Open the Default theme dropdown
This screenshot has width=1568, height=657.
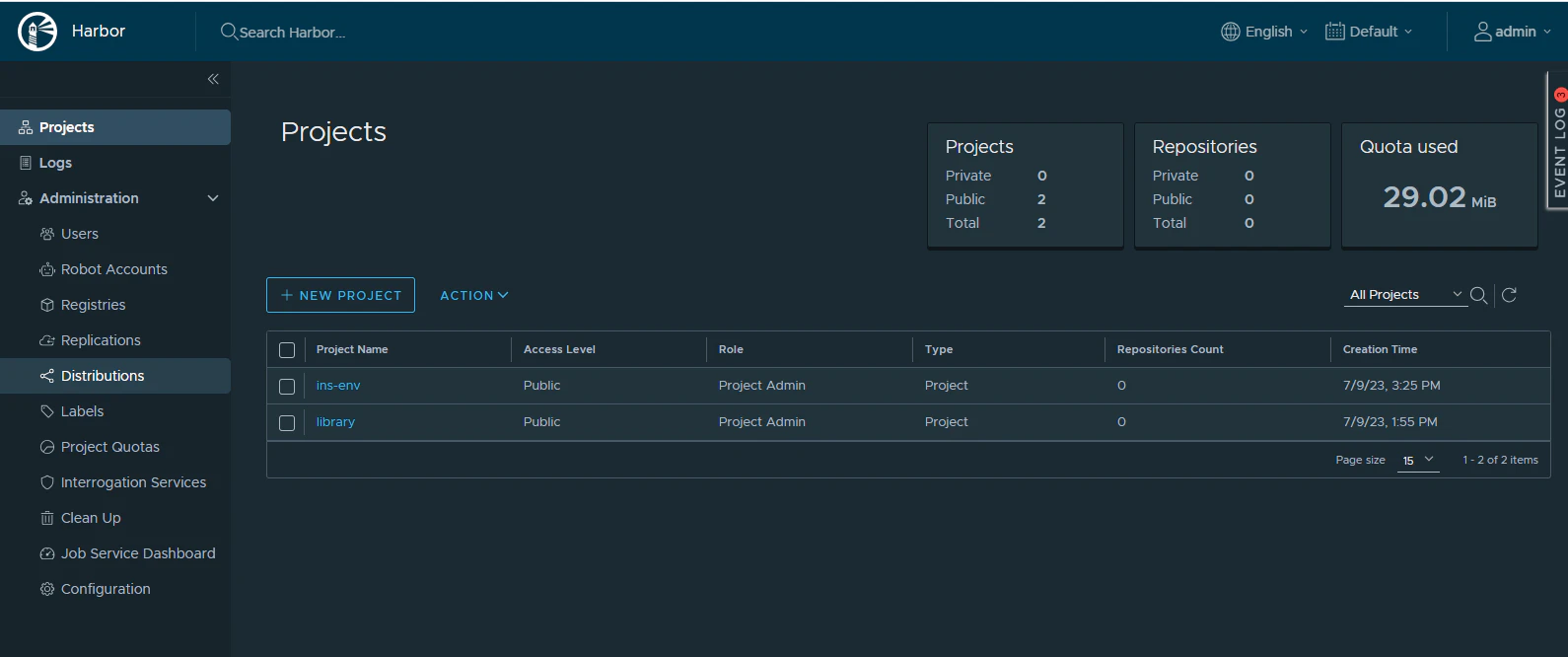[x=1370, y=32]
